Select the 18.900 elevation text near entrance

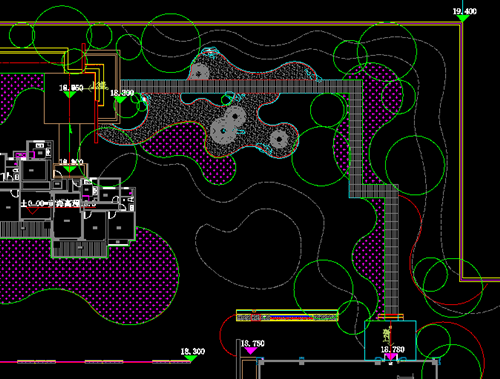click(x=71, y=162)
